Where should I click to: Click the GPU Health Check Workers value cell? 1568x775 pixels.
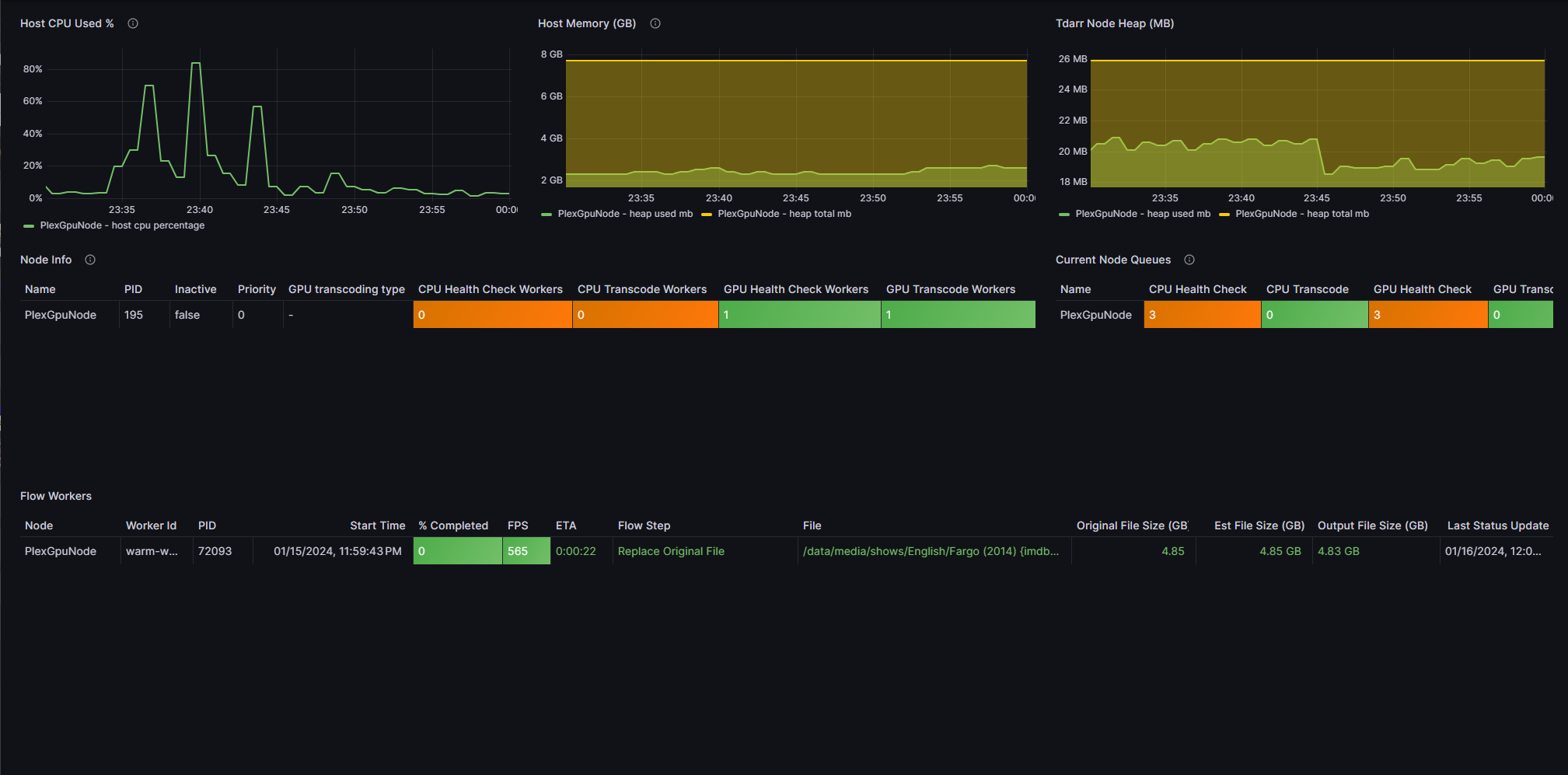(x=800, y=315)
